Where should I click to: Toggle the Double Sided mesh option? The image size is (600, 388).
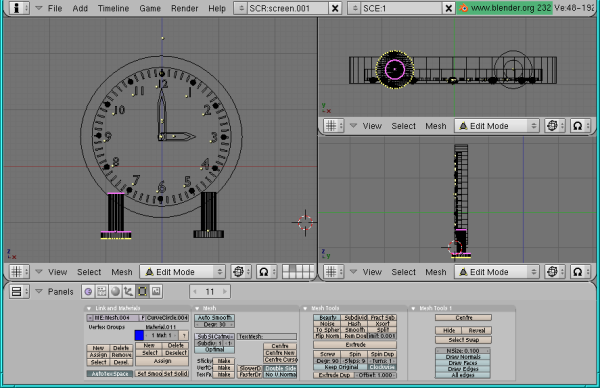[280, 368]
